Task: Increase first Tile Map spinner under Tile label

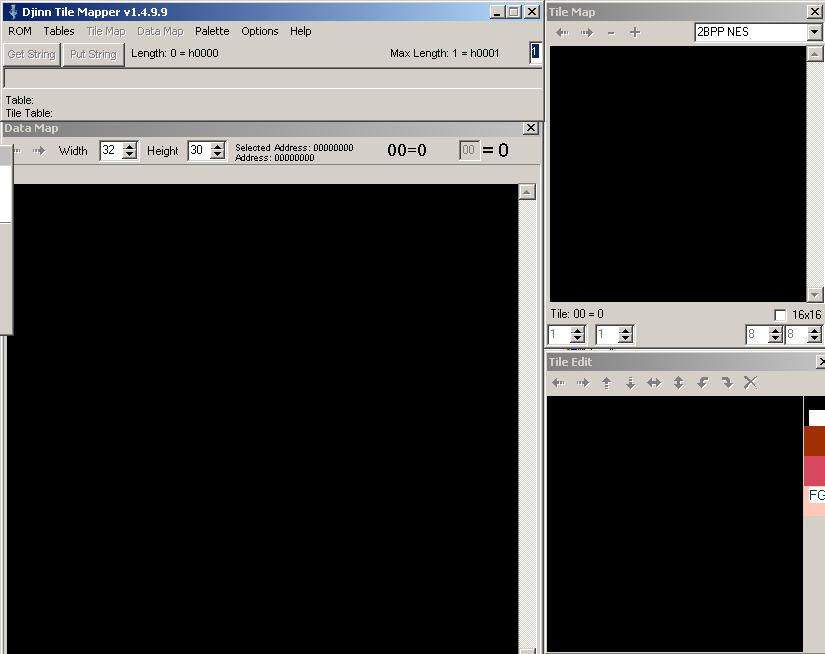Action: (577, 330)
